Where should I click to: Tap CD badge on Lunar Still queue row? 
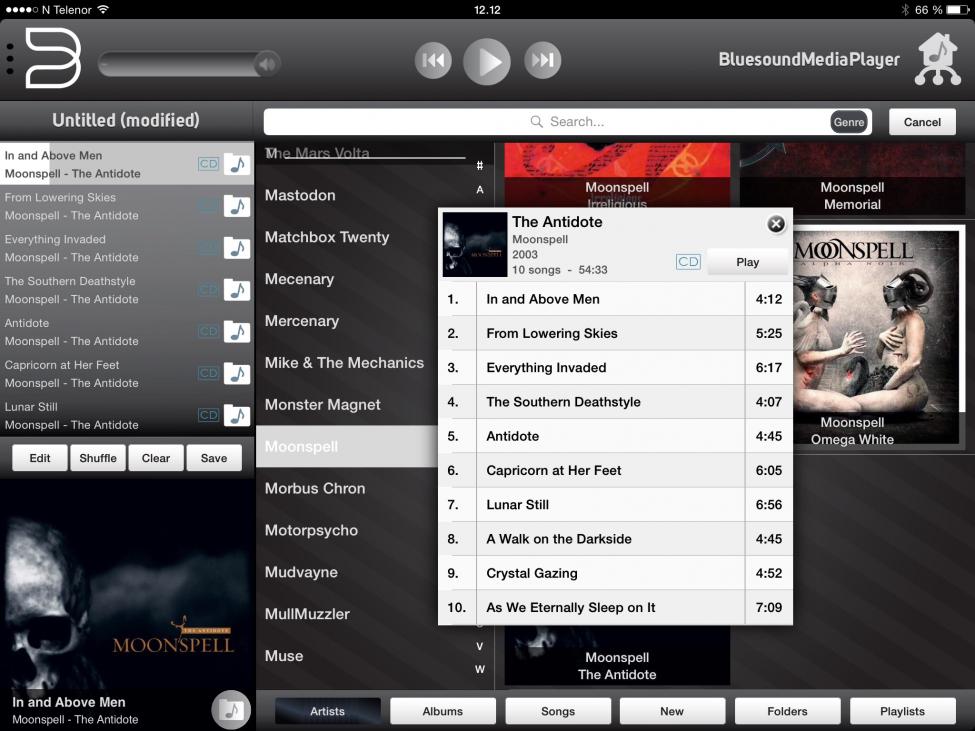(x=209, y=415)
